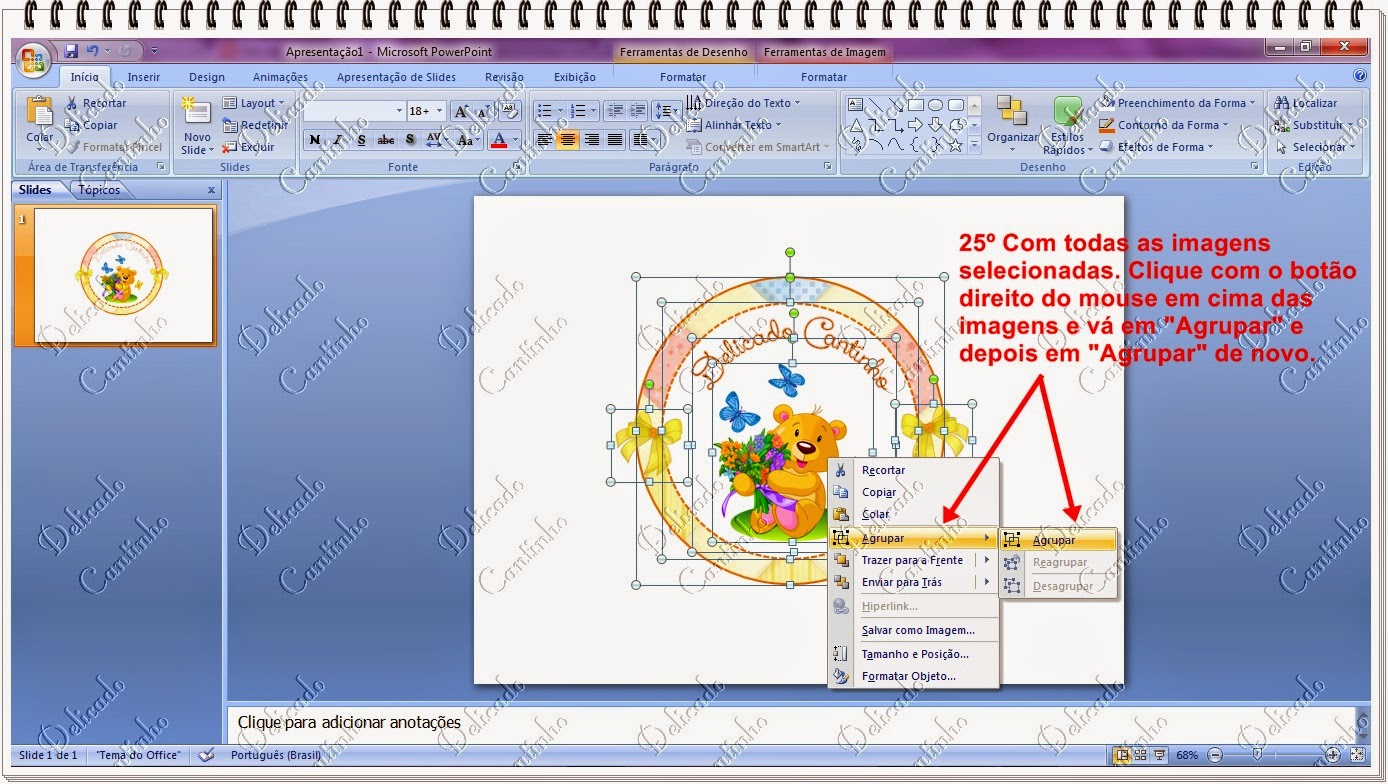Apply text shadow with the shadowed S
The image size is (1388, 784).
[410, 140]
